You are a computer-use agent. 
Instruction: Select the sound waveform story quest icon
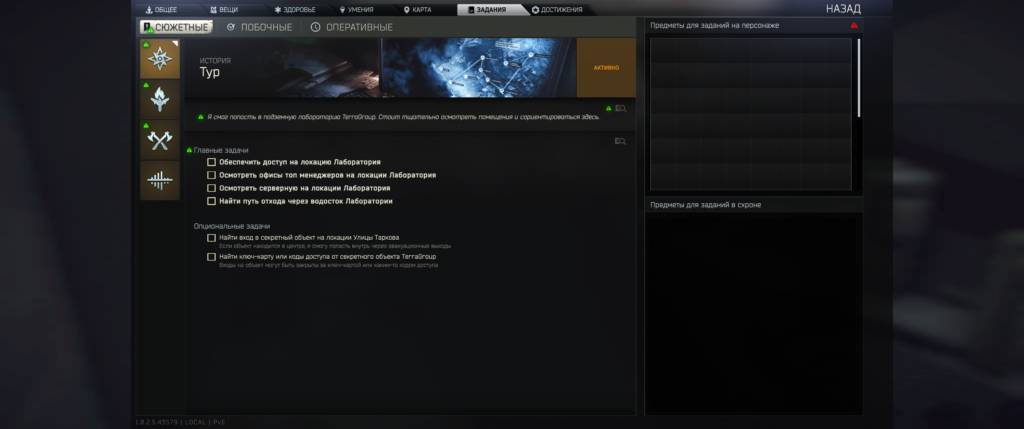tap(159, 180)
